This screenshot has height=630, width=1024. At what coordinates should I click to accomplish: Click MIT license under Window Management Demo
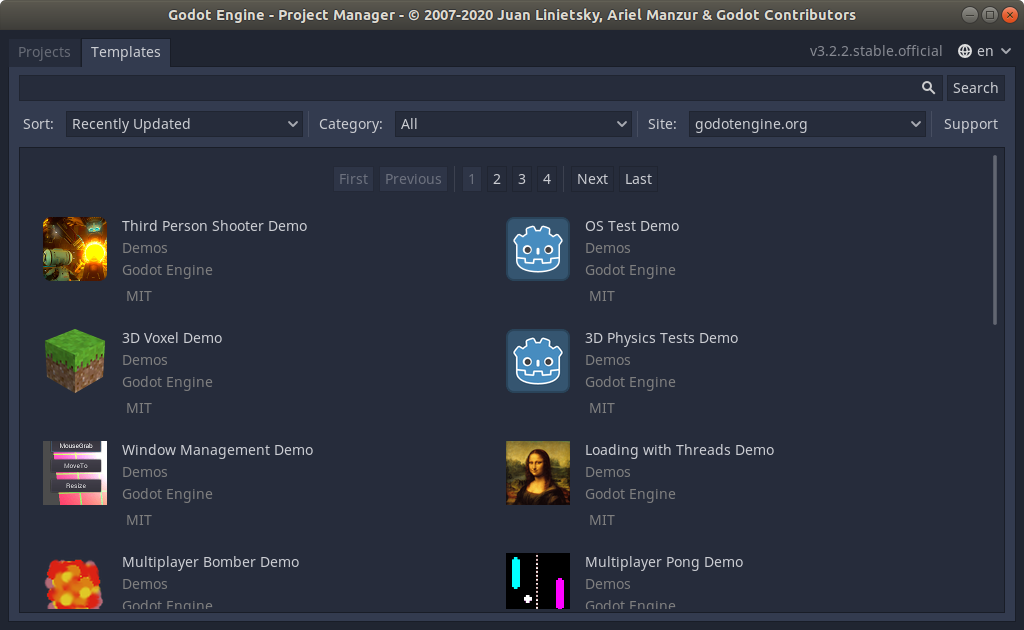coord(138,520)
